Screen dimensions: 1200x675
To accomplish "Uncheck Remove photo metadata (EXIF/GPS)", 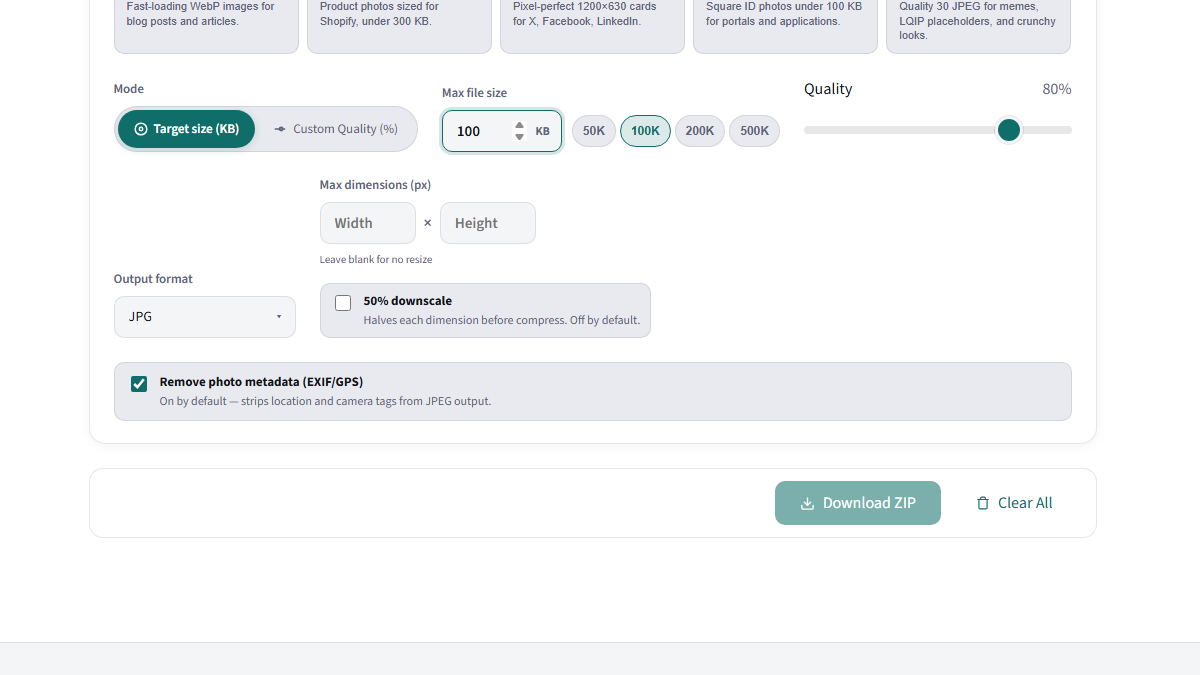I will pyautogui.click(x=139, y=384).
